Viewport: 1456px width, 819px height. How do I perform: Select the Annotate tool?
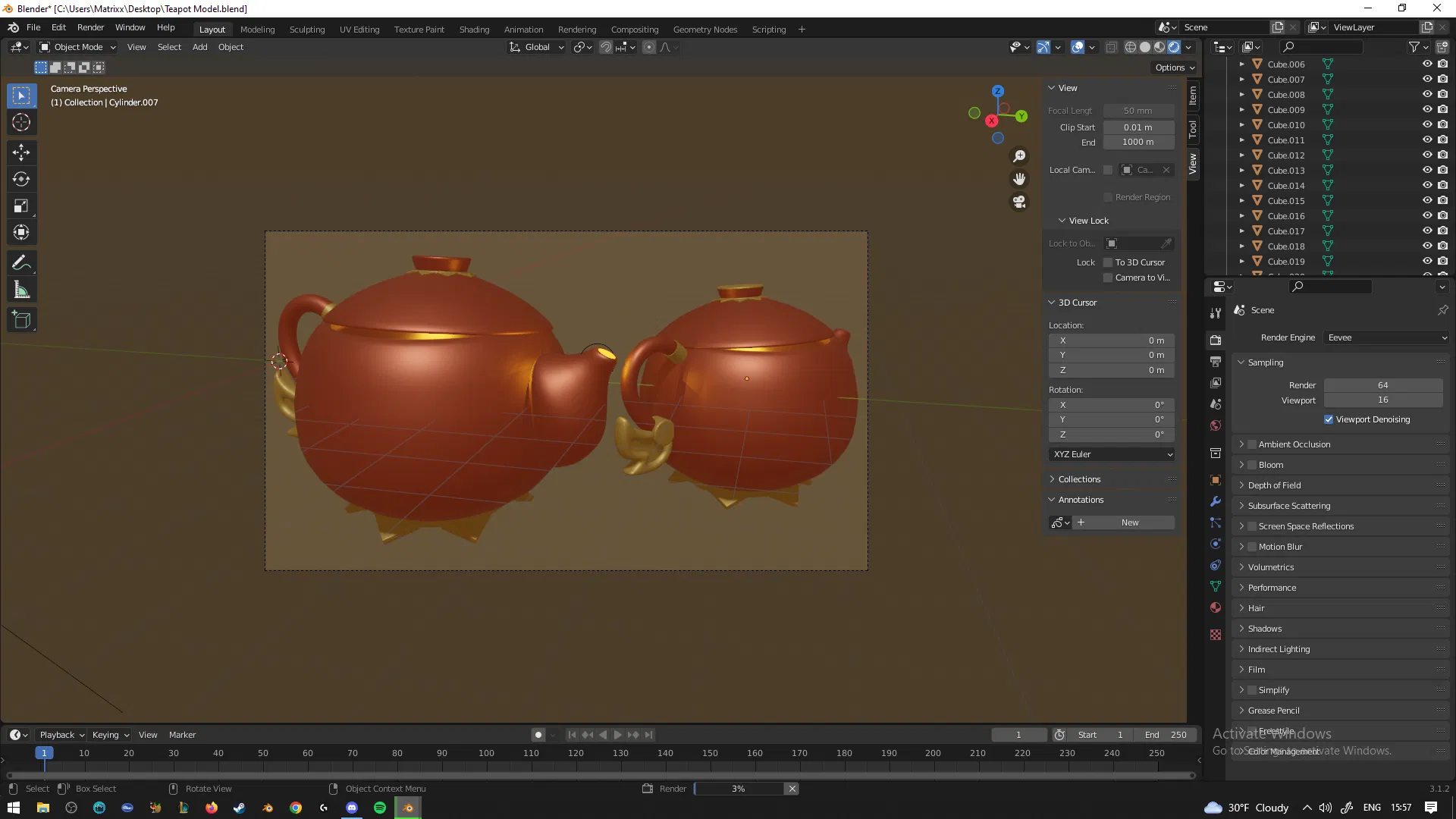(21, 262)
